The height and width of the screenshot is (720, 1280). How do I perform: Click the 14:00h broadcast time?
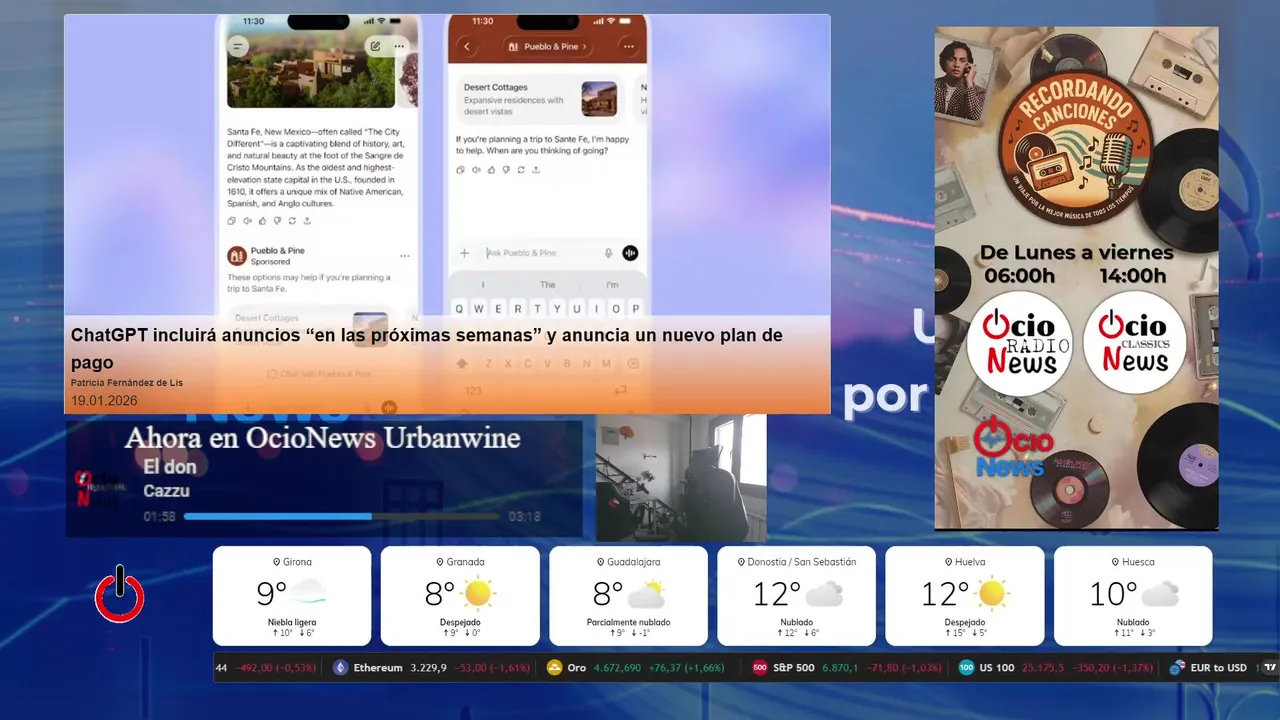tap(1131, 276)
